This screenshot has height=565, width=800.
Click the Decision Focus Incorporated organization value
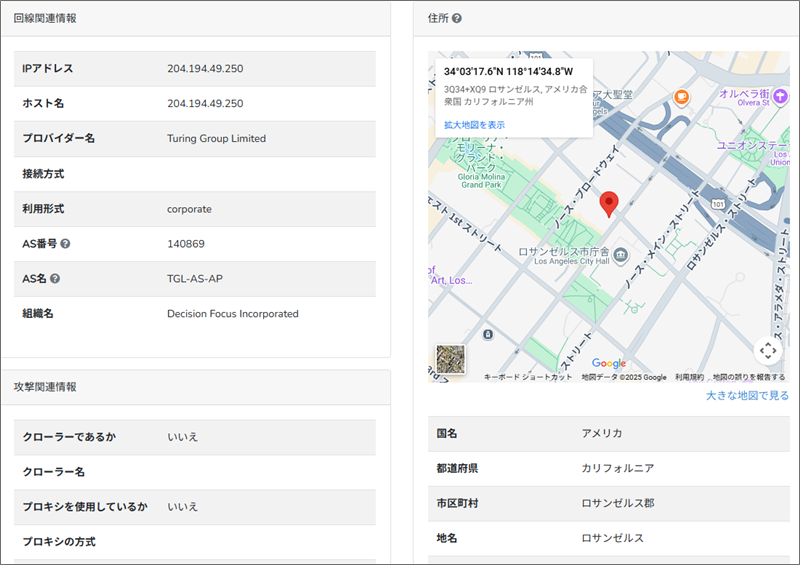(x=232, y=314)
